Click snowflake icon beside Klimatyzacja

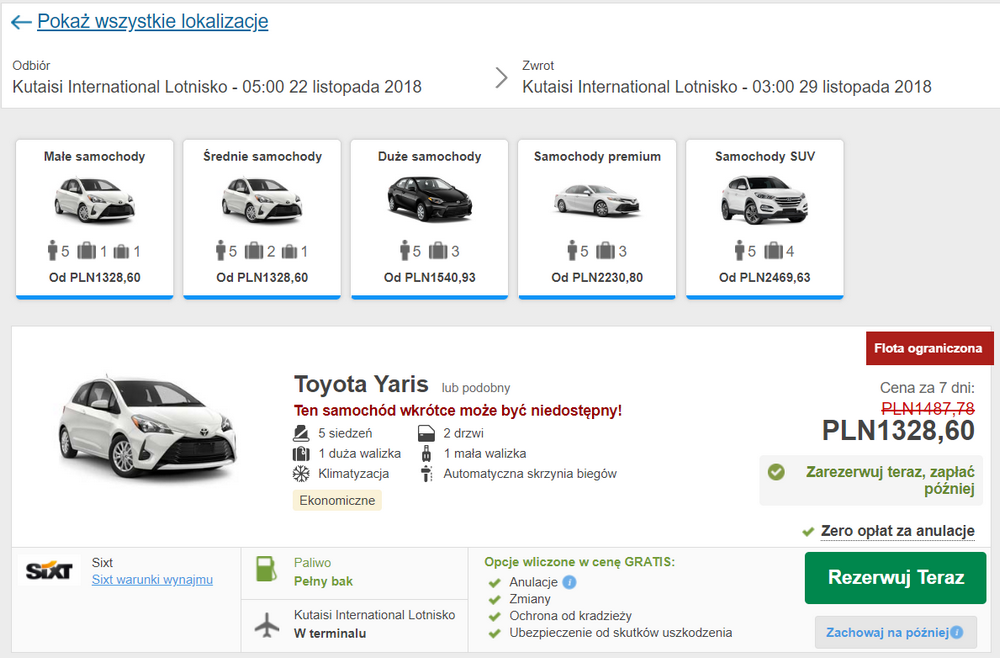(x=301, y=474)
